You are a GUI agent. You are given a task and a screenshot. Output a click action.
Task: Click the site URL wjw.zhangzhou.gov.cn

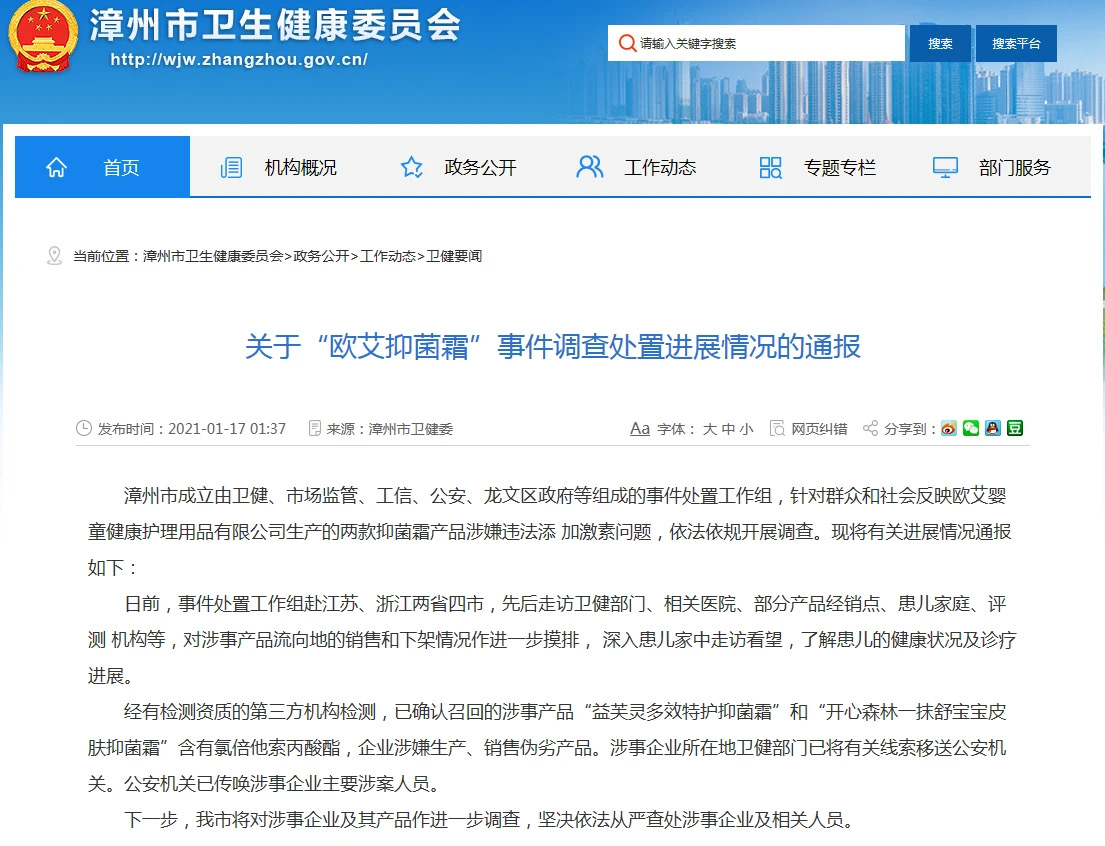coord(239,59)
